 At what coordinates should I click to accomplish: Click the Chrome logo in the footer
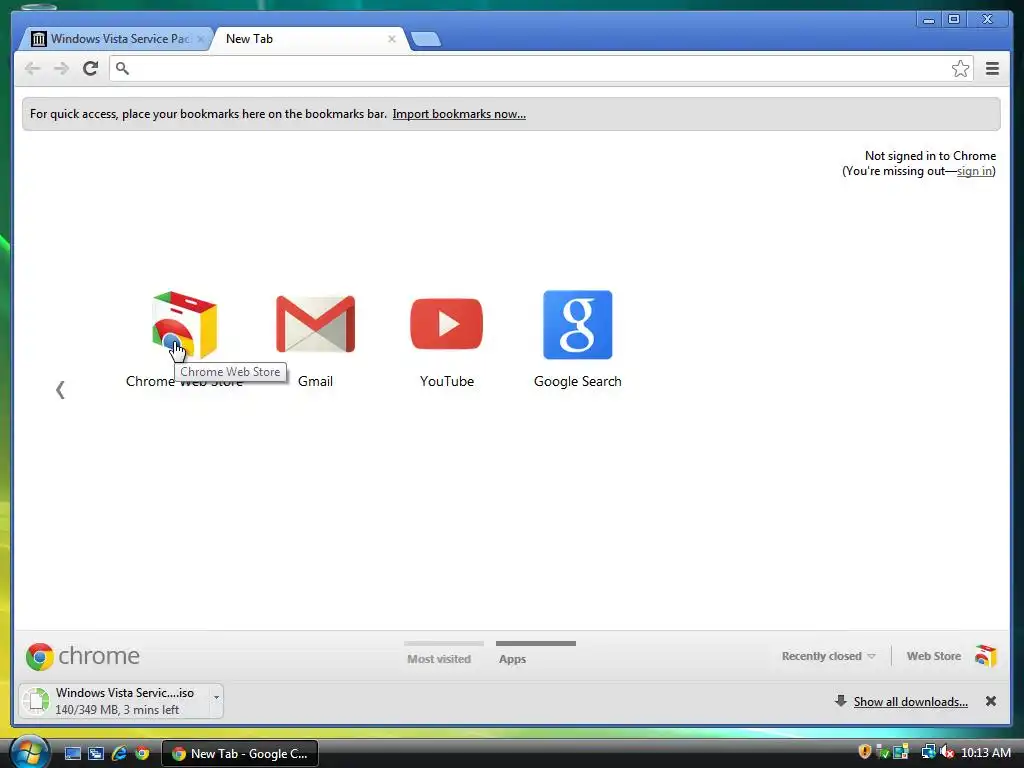tap(82, 656)
